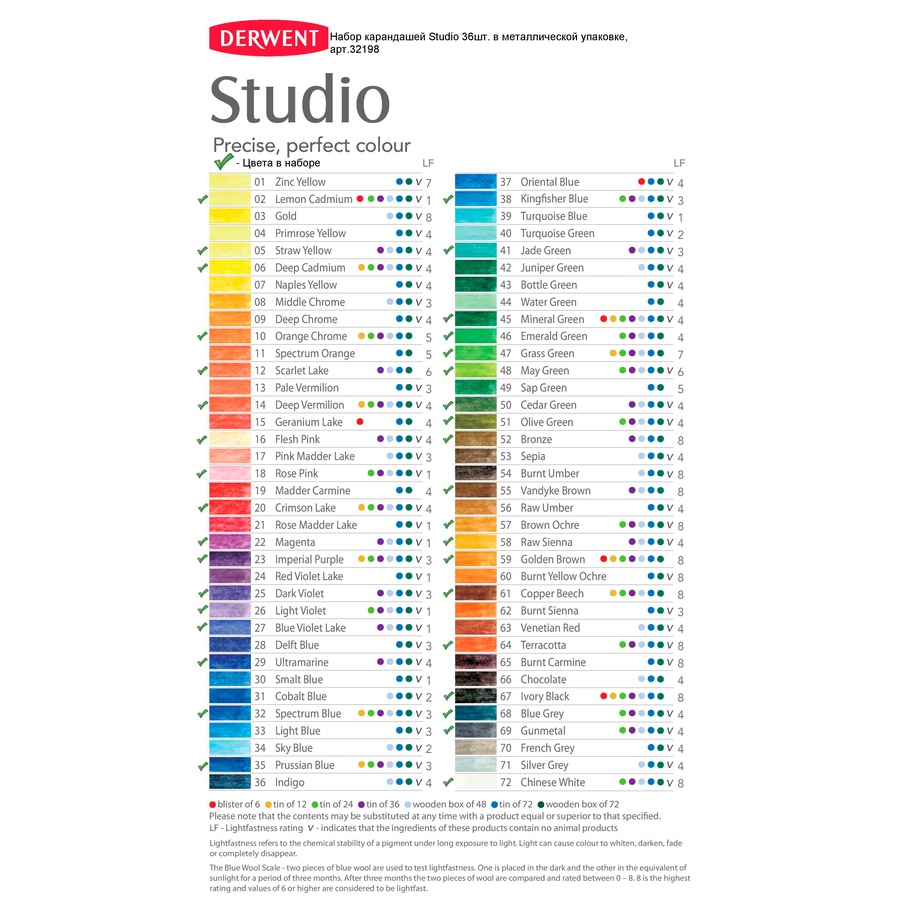Click the 'Precise, perfect colour' tagline
Screen dimensions: 900x900
pyautogui.click(x=312, y=145)
